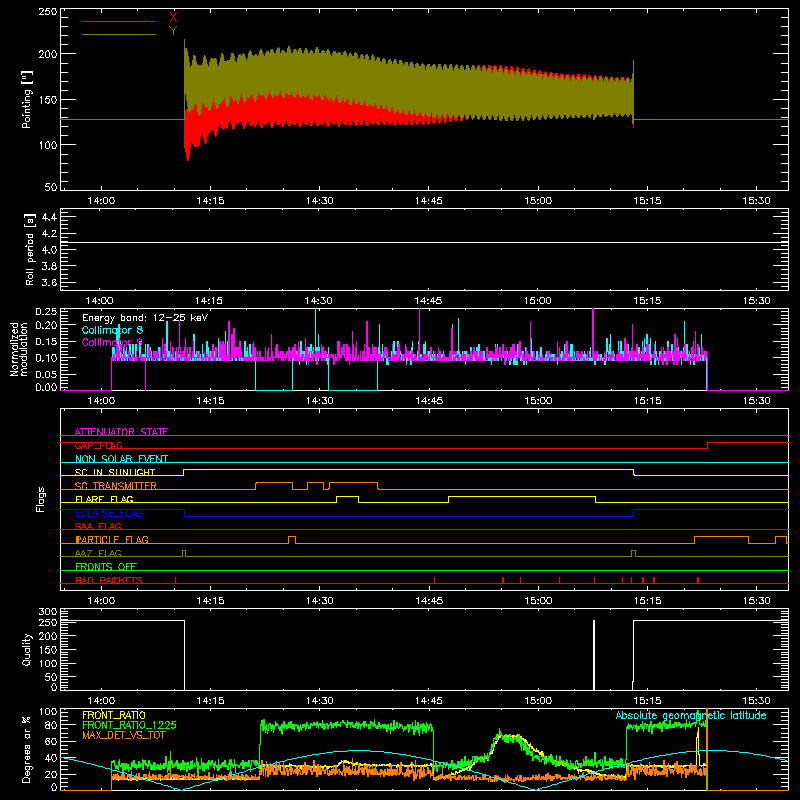Click the Flags axis title
The image size is (800, 800).
coord(40,499)
